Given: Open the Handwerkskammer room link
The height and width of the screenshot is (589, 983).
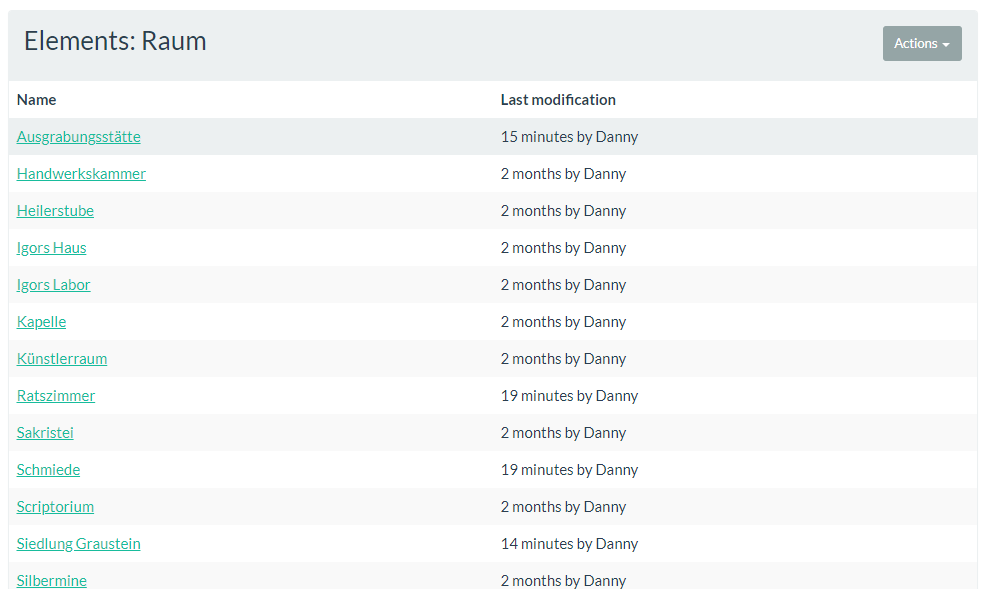Looking at the screenshot, I should 81,174.
